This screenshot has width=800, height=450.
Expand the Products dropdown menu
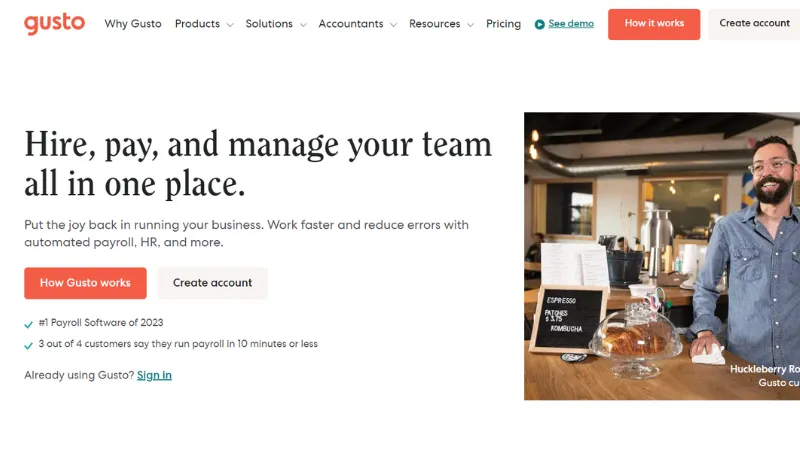203,24
